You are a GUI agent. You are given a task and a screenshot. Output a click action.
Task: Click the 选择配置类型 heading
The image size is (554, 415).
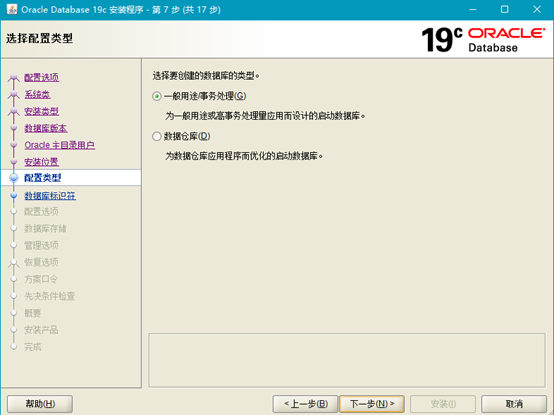39,38
